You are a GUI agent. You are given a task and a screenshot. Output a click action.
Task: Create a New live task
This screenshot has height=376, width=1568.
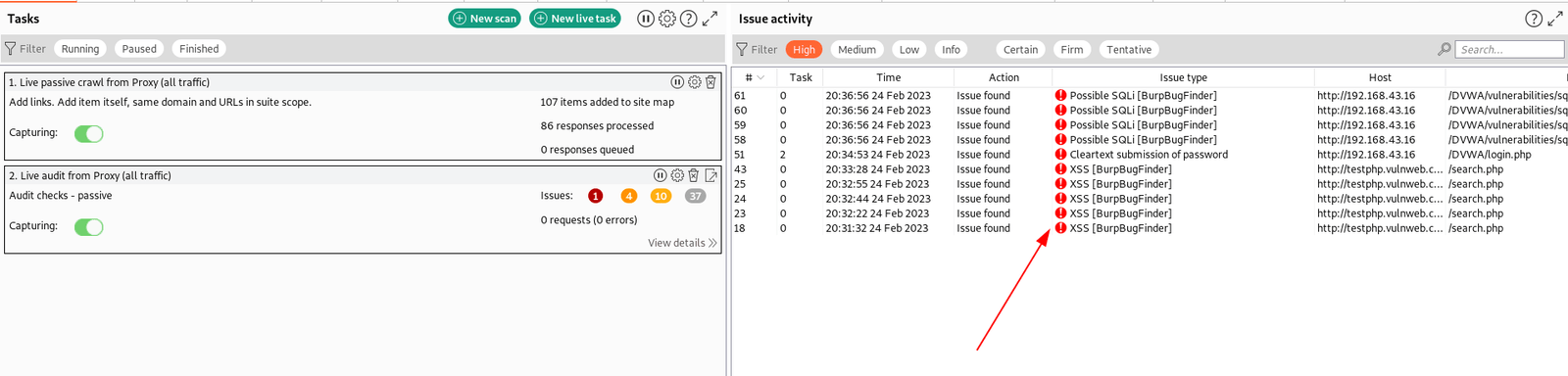(575, 19)
